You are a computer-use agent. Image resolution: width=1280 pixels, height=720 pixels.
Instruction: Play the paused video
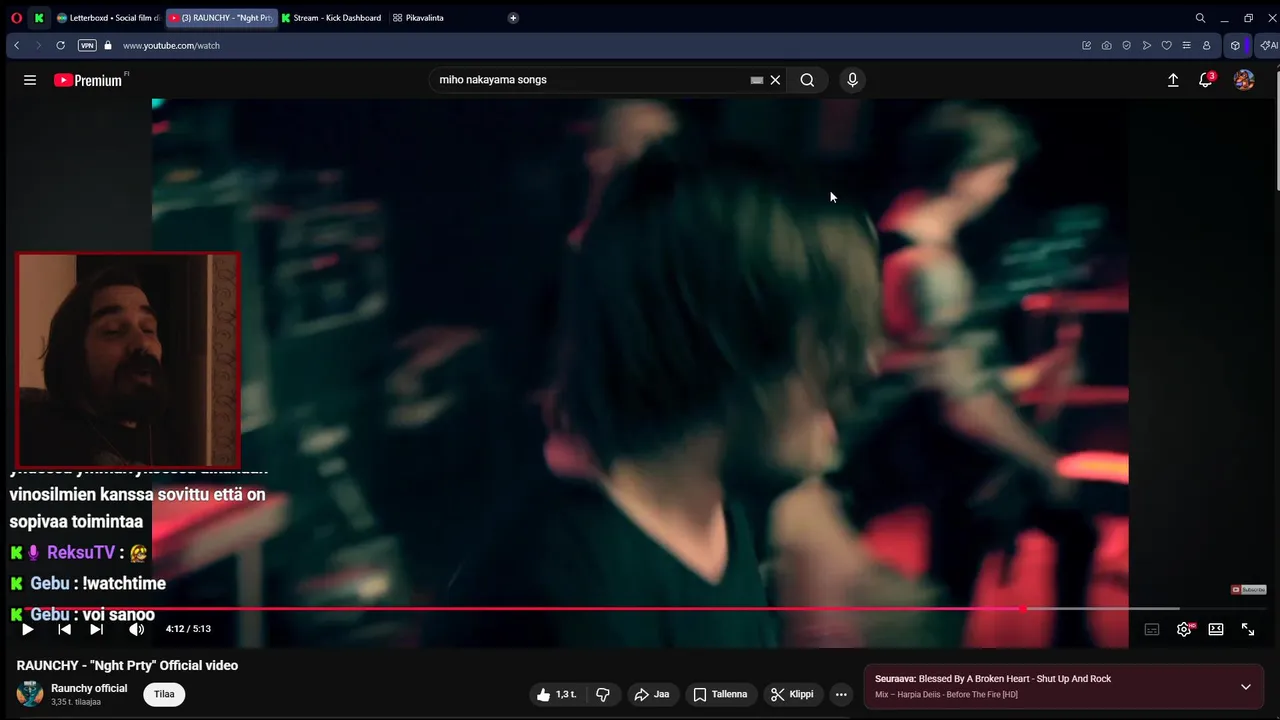(x=28, y=629)
